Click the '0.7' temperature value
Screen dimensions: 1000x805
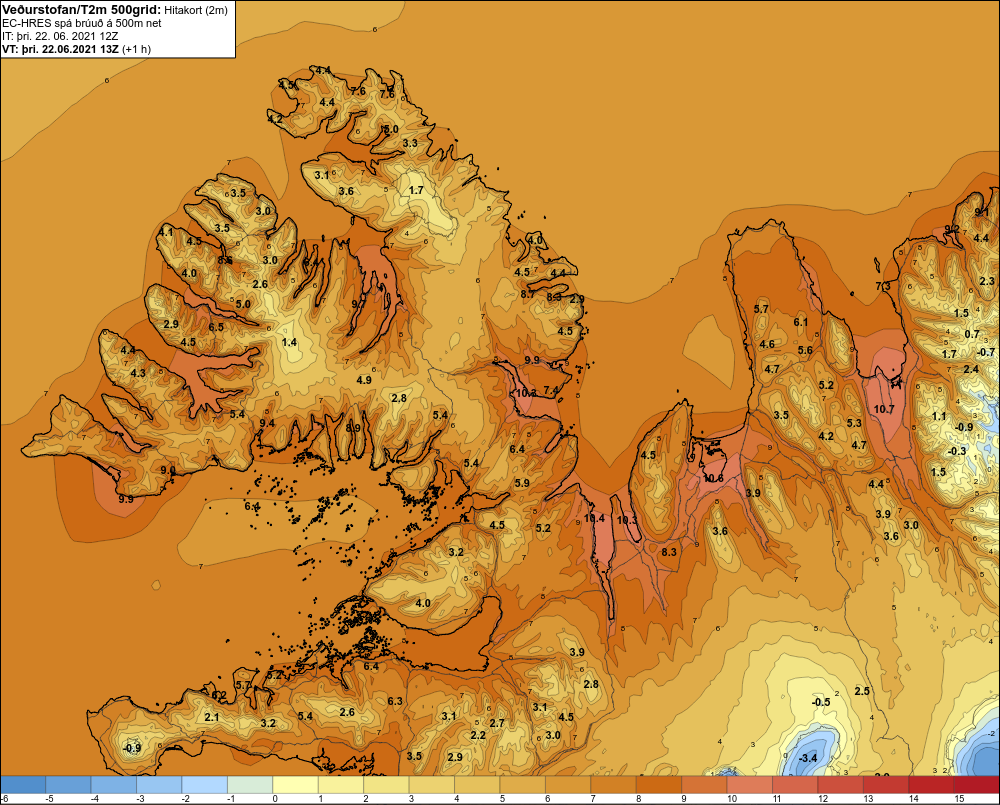pos(972,334)
